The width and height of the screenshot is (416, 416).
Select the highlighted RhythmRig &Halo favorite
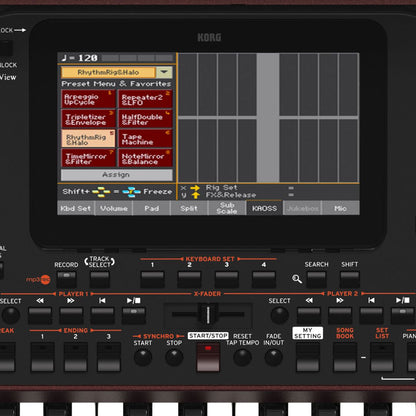[88, 139]
